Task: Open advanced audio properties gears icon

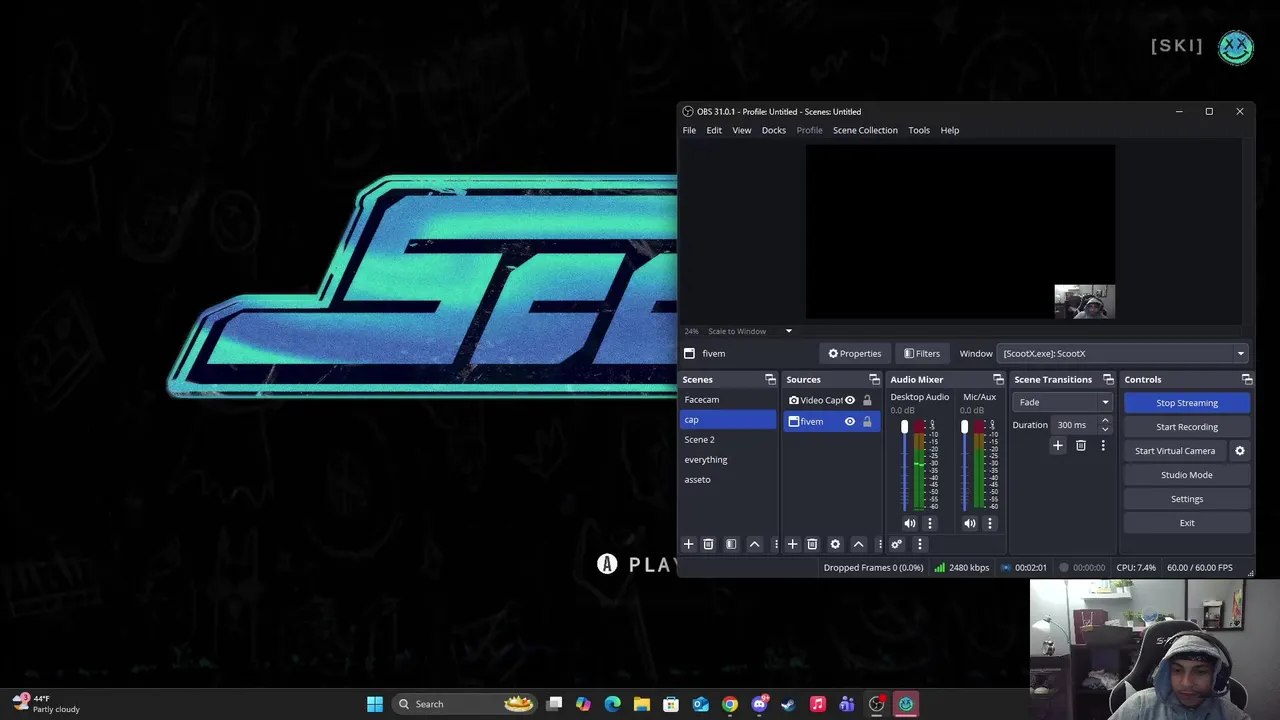Action: pos(896,544)
